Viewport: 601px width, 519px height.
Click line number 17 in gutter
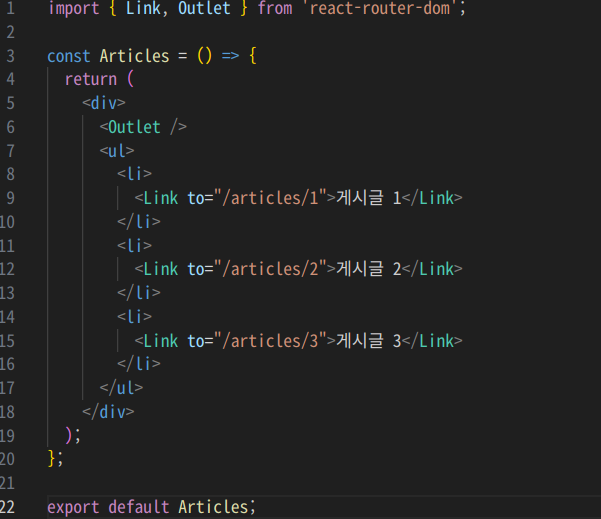coord(7,388)
